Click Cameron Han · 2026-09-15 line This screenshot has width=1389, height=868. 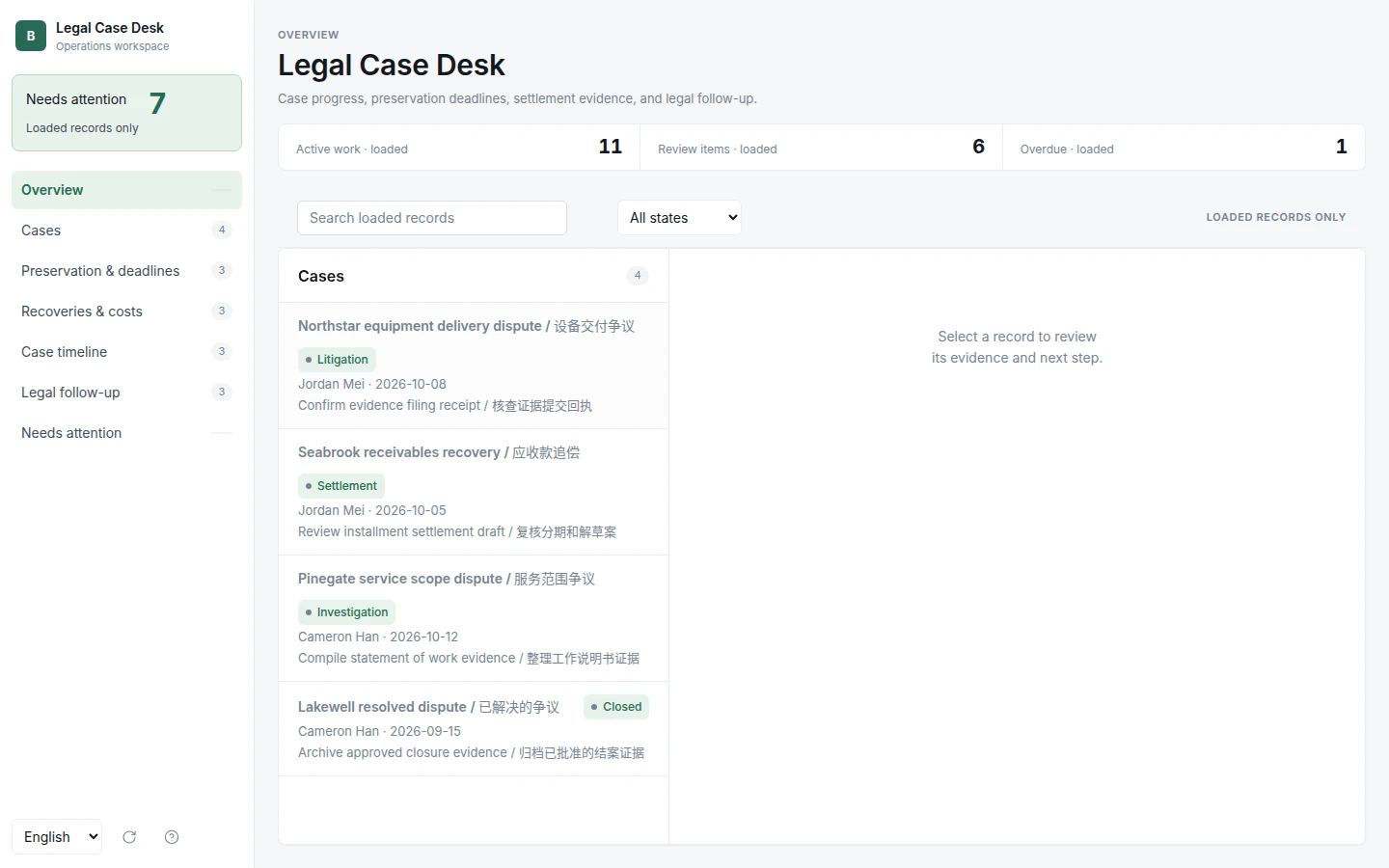pos(379,731)
